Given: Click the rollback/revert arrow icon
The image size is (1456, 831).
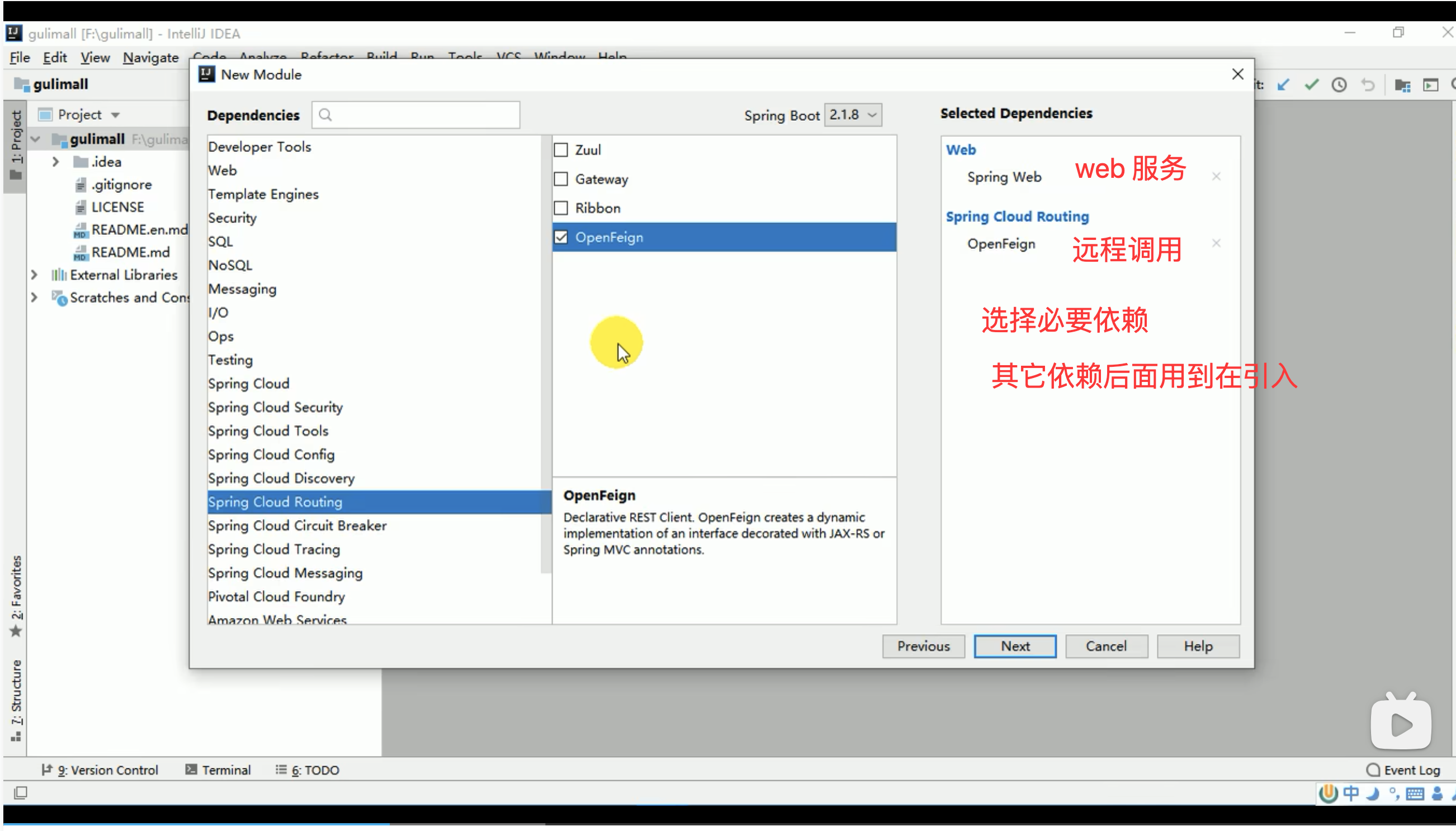Looking at the screenshot, I should point(1368,85).
